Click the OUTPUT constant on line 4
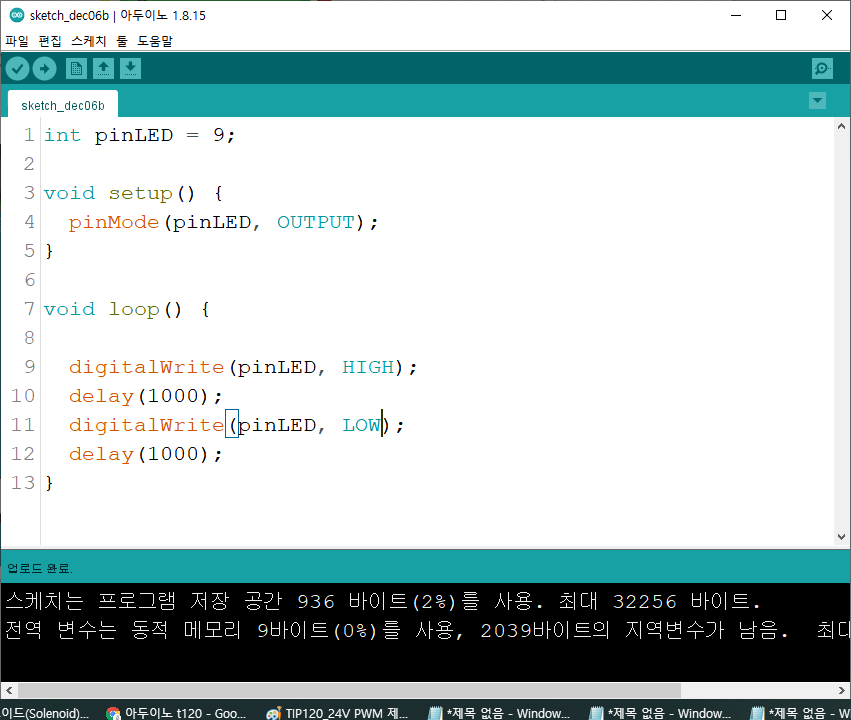The height and width of the screenshot is (720, 851). (316, 222)
